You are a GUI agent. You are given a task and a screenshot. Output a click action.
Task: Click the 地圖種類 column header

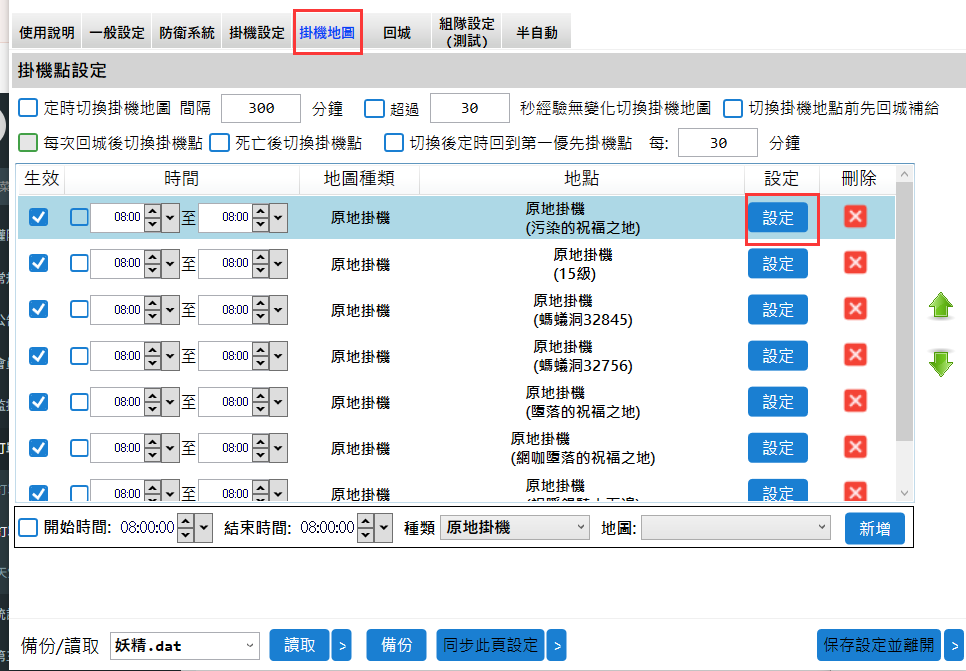pyautogui.click(x=359, y=179)
